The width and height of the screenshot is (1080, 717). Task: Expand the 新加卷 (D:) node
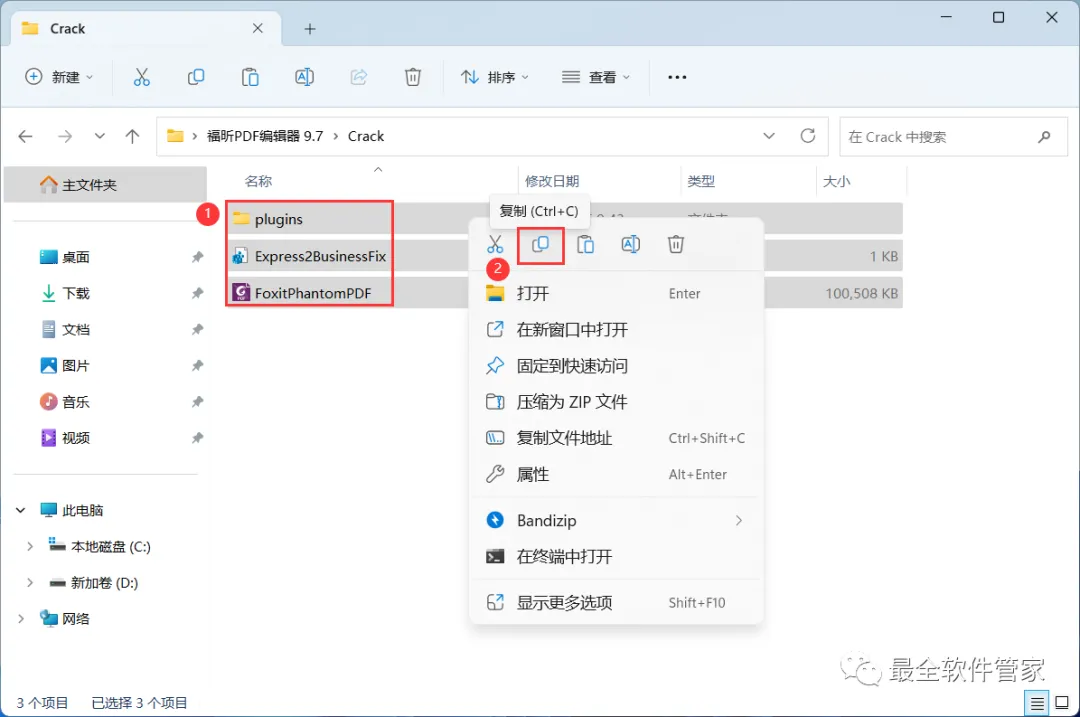pos(30,583)
